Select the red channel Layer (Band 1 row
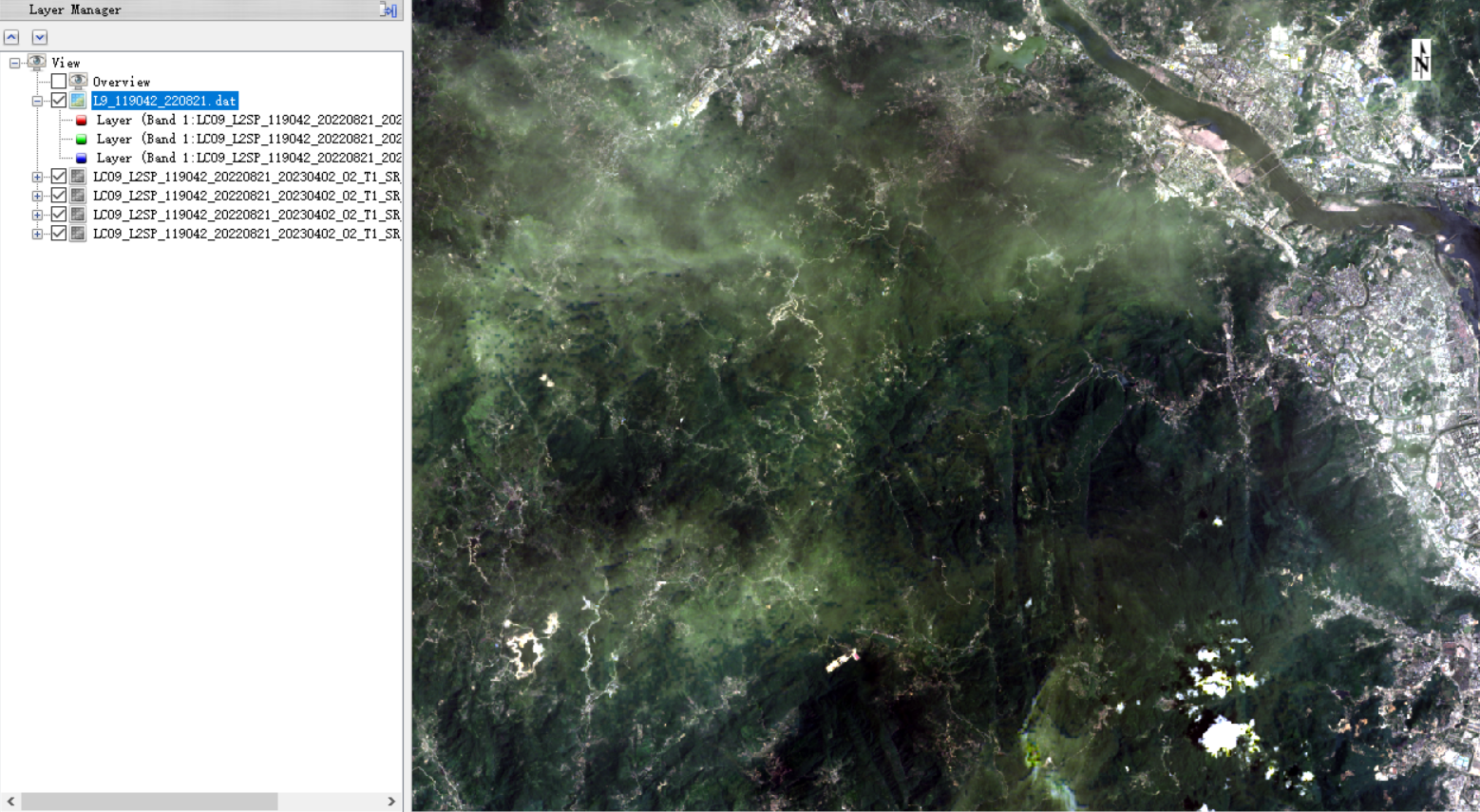The height and width of the screenshot is (812, 1480). click(x=249, y=121)
